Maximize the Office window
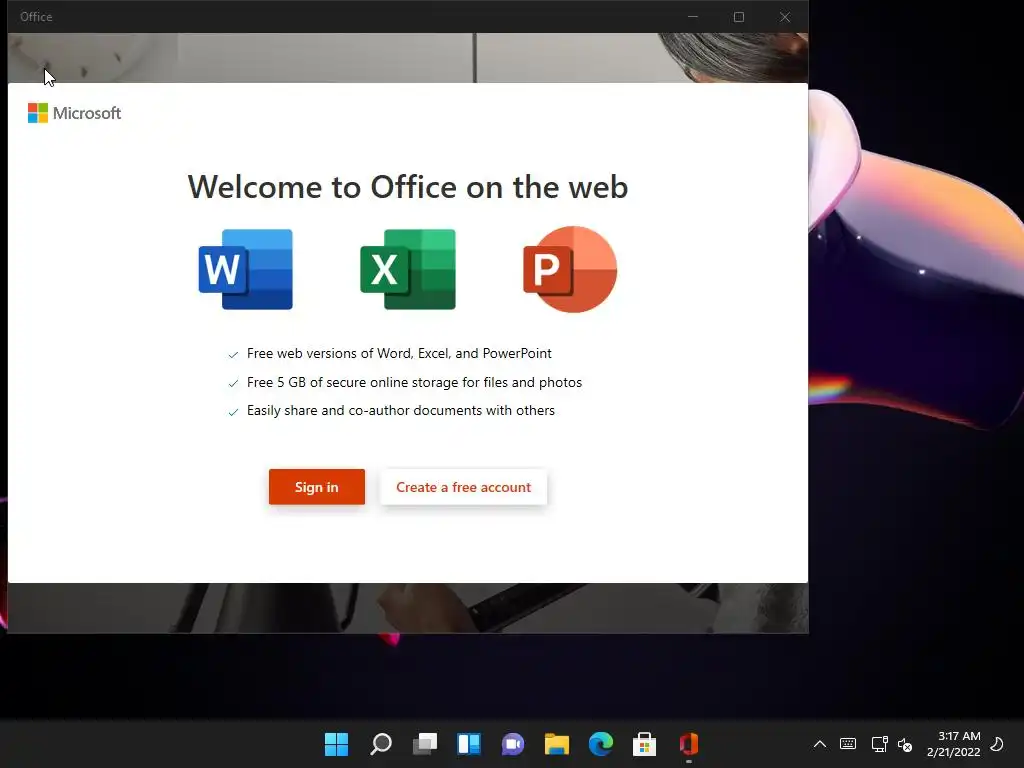The height and width of the screenshot is (768, 1024). 739,17
